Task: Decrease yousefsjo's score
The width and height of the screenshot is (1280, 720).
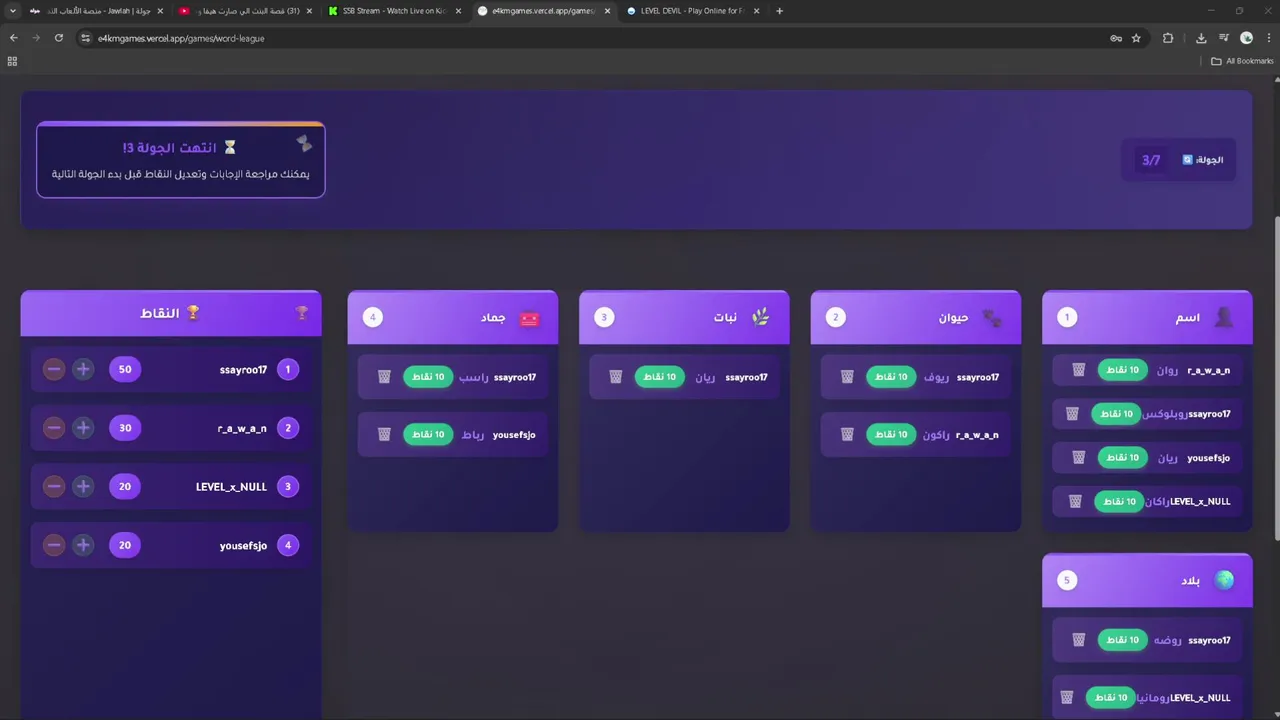Action: (x=54, y=545)
